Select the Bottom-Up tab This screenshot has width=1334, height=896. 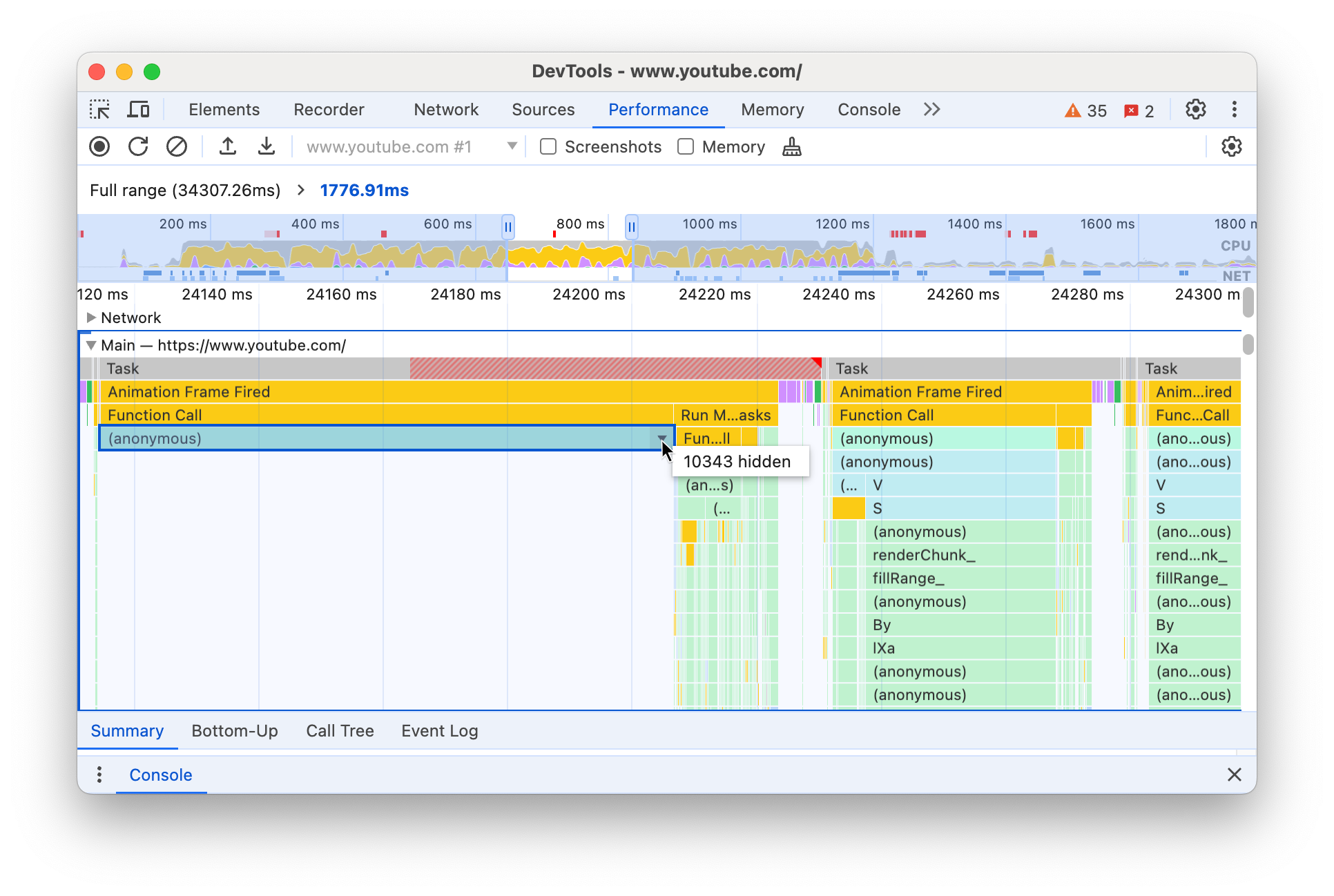235,730
